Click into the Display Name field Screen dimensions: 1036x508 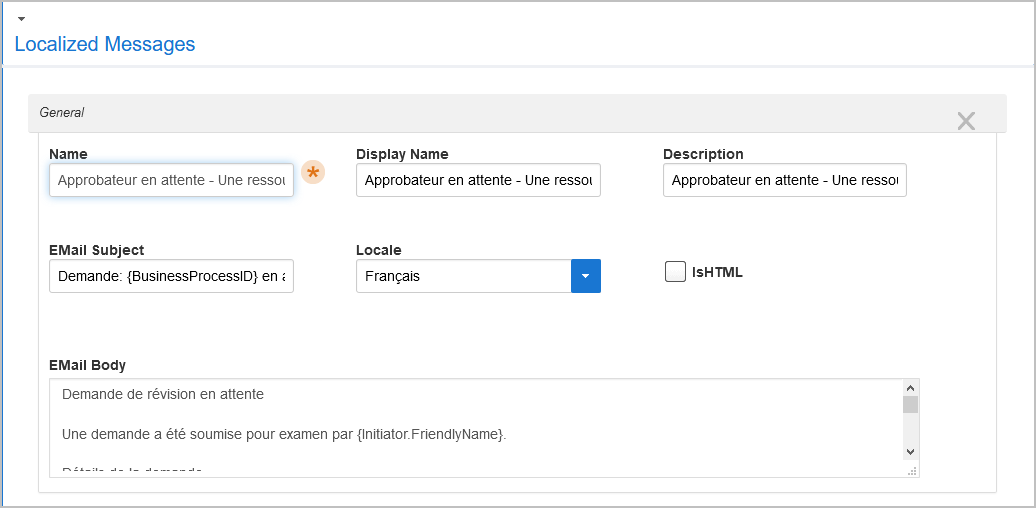(x=478, y=181)
